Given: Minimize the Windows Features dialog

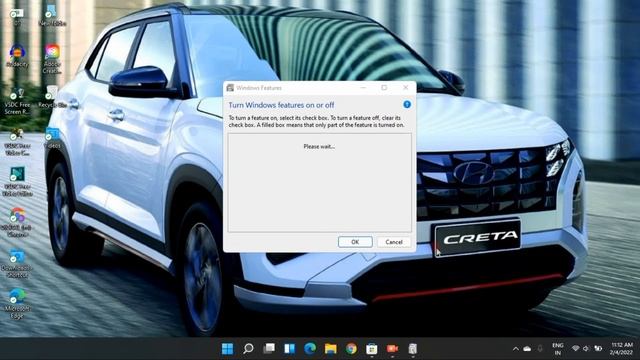Looking at the screenshot, I should click(x=363, y=88).
